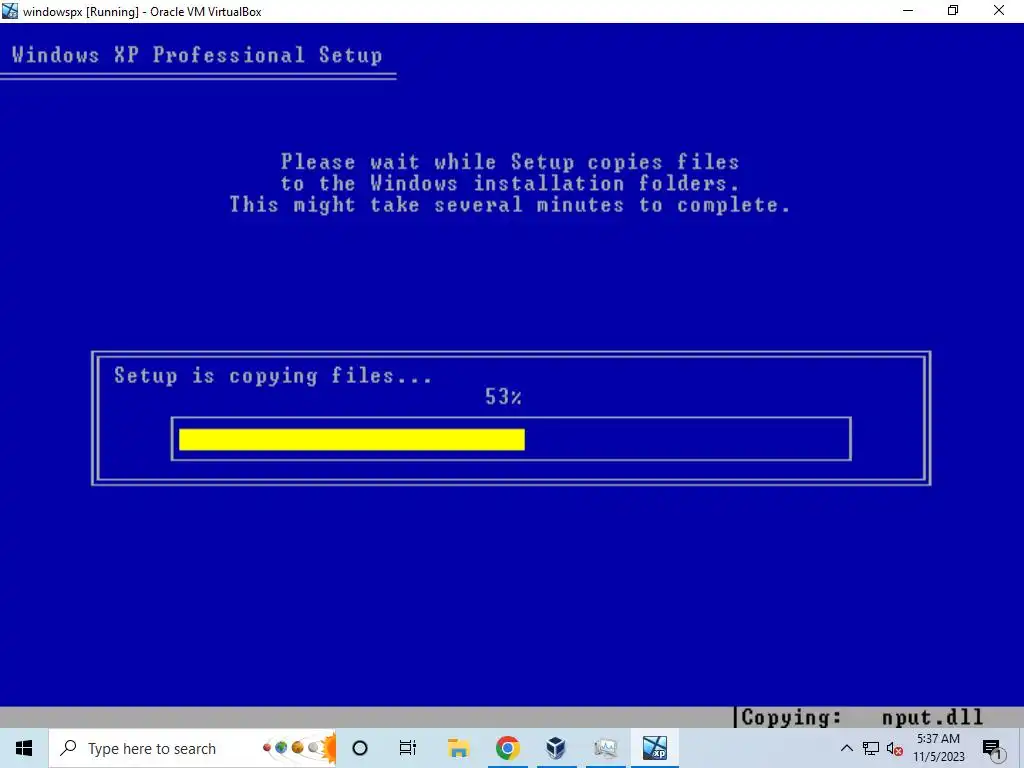The height and width of the screenshot is (768, 1024).
Task: Open the monitor-chart app icon on the taskbar
Action: (x=605, y=748)
